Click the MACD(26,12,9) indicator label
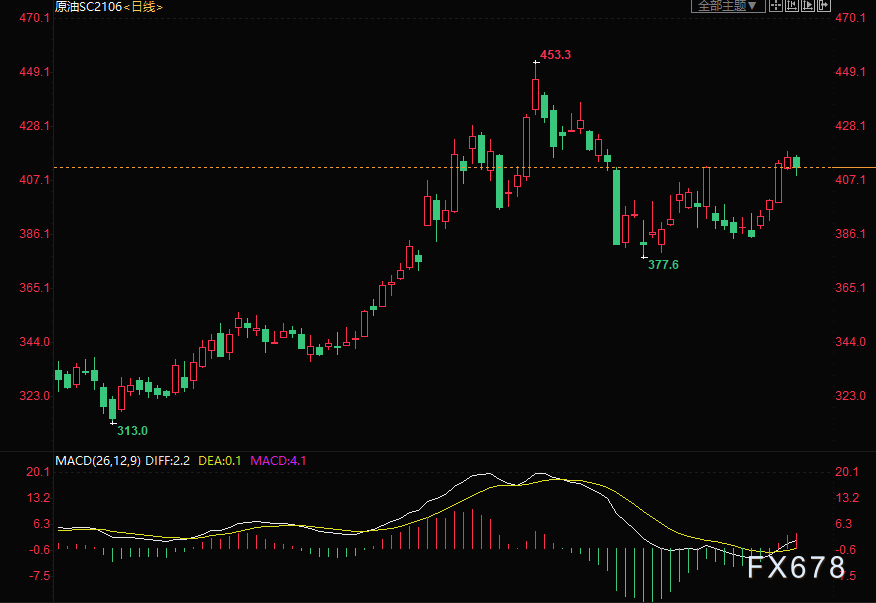 click(x=97, y=461)
